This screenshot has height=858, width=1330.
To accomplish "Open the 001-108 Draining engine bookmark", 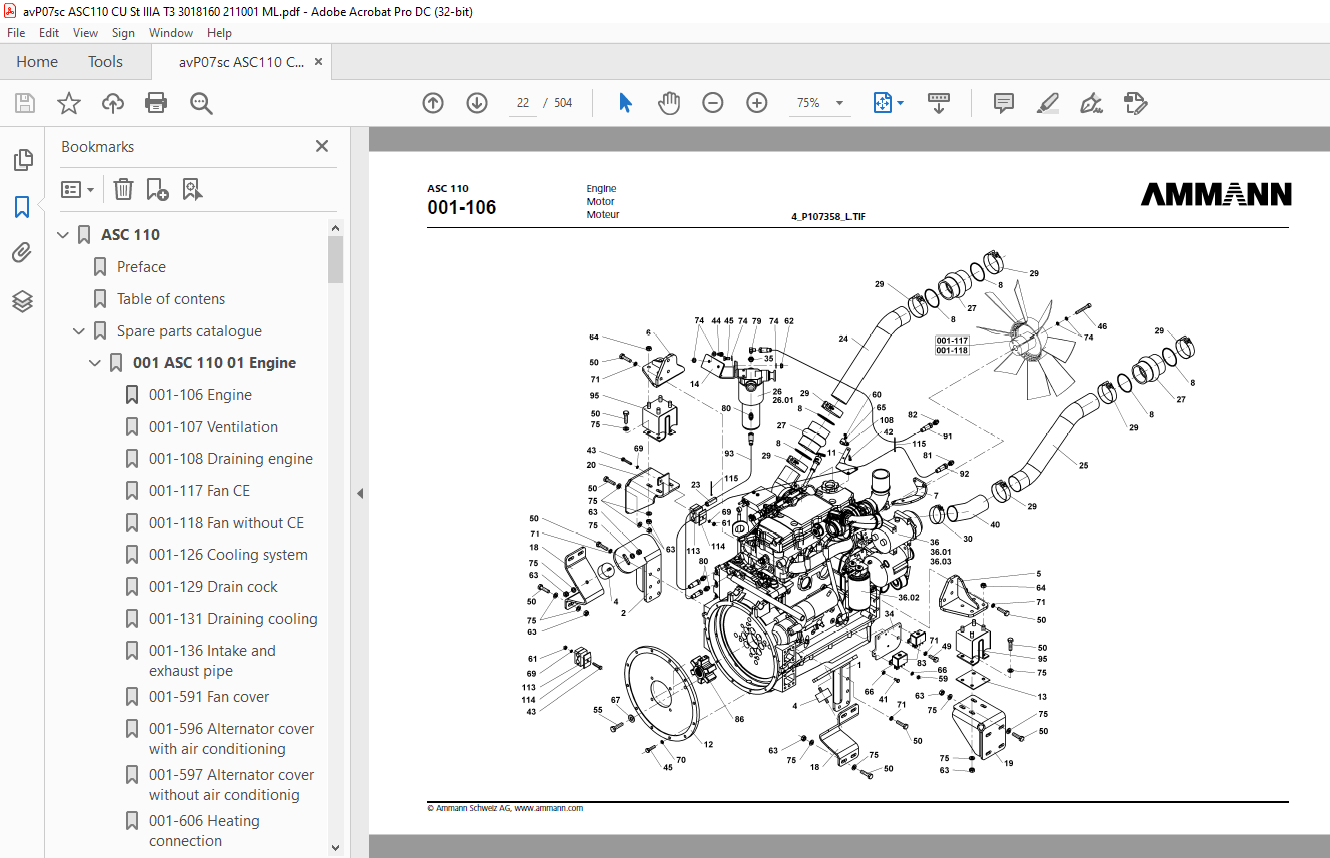I will pyautogui.click(x=231, y=459).
